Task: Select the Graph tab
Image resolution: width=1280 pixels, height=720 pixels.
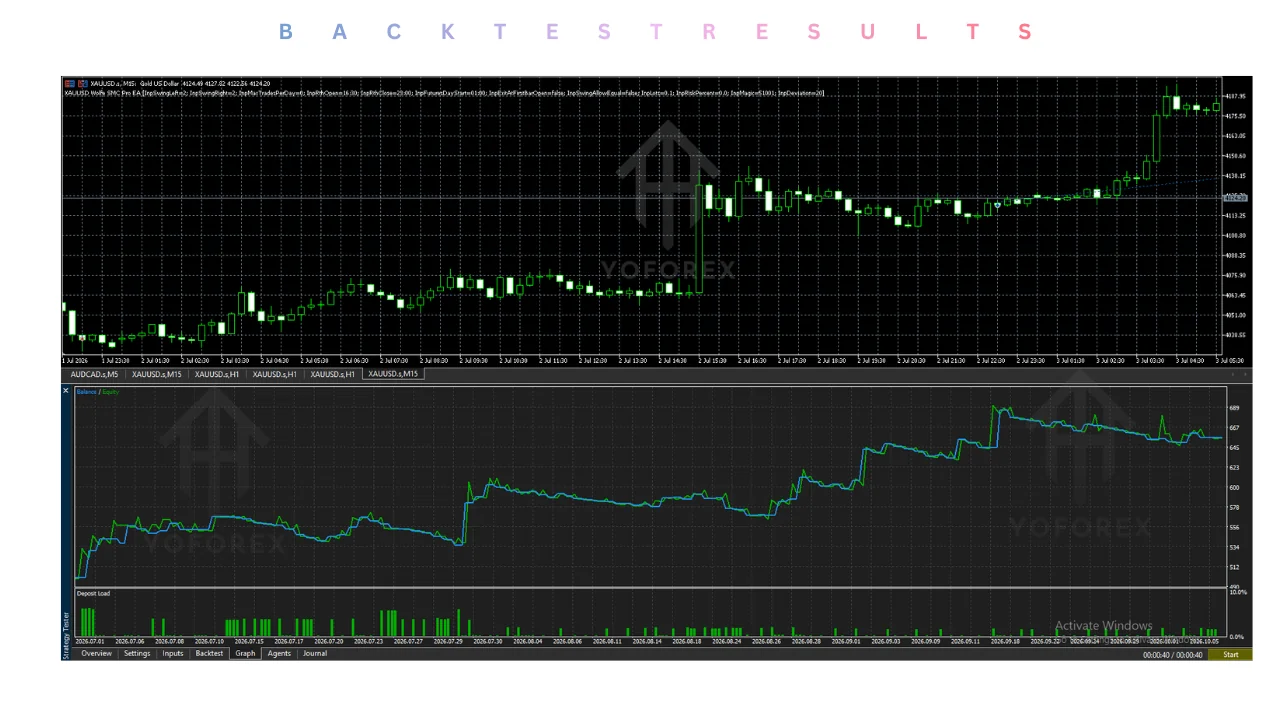Action: pyautogui.click(x=245, y=653)
